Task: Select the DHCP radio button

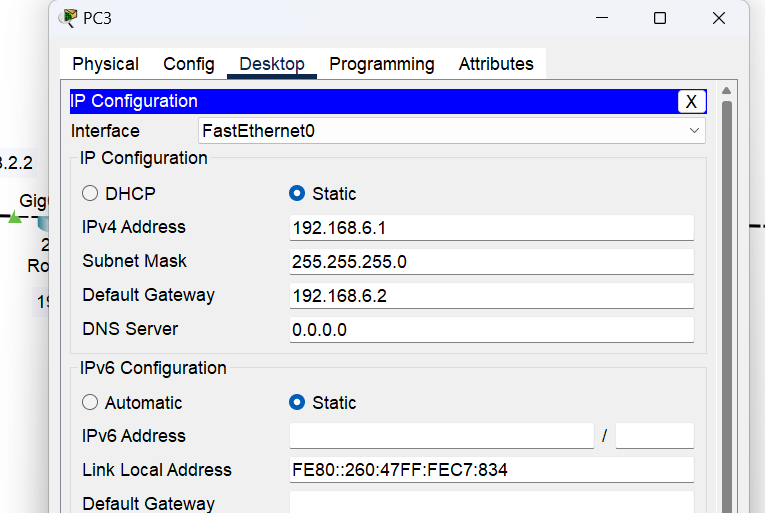Action: (x=91, y=193)
